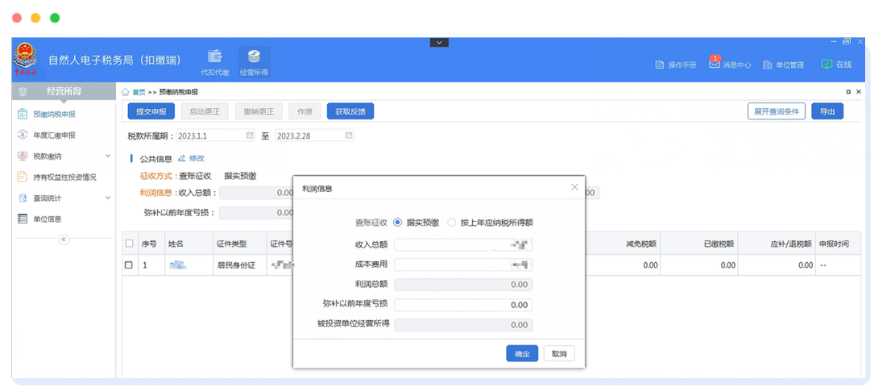Open the 操作手册 manual

pos(676,65)
